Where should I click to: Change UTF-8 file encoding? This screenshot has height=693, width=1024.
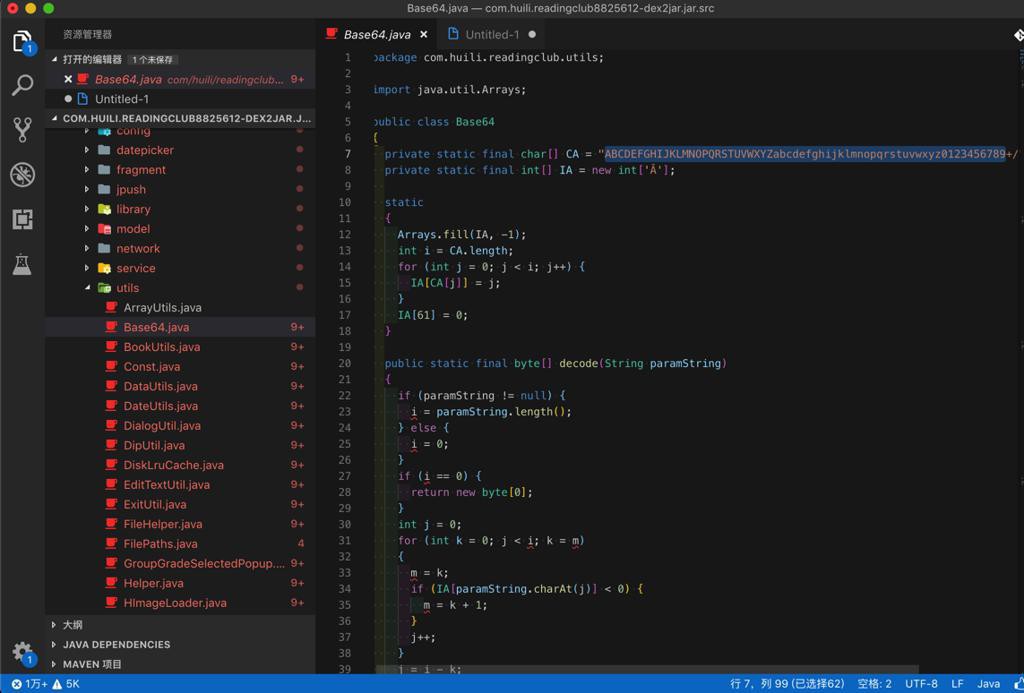[x=921, y=684]
